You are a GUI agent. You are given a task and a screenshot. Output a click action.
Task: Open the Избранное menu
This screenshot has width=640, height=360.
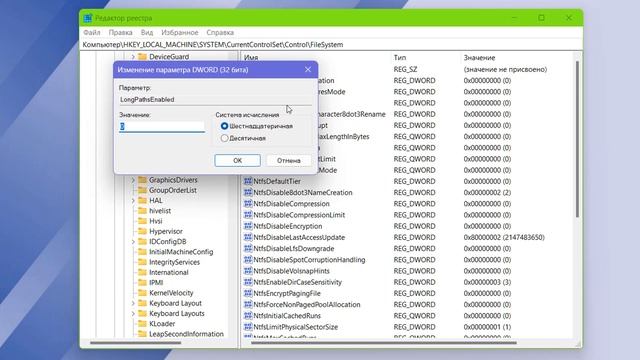coord(180,32)
